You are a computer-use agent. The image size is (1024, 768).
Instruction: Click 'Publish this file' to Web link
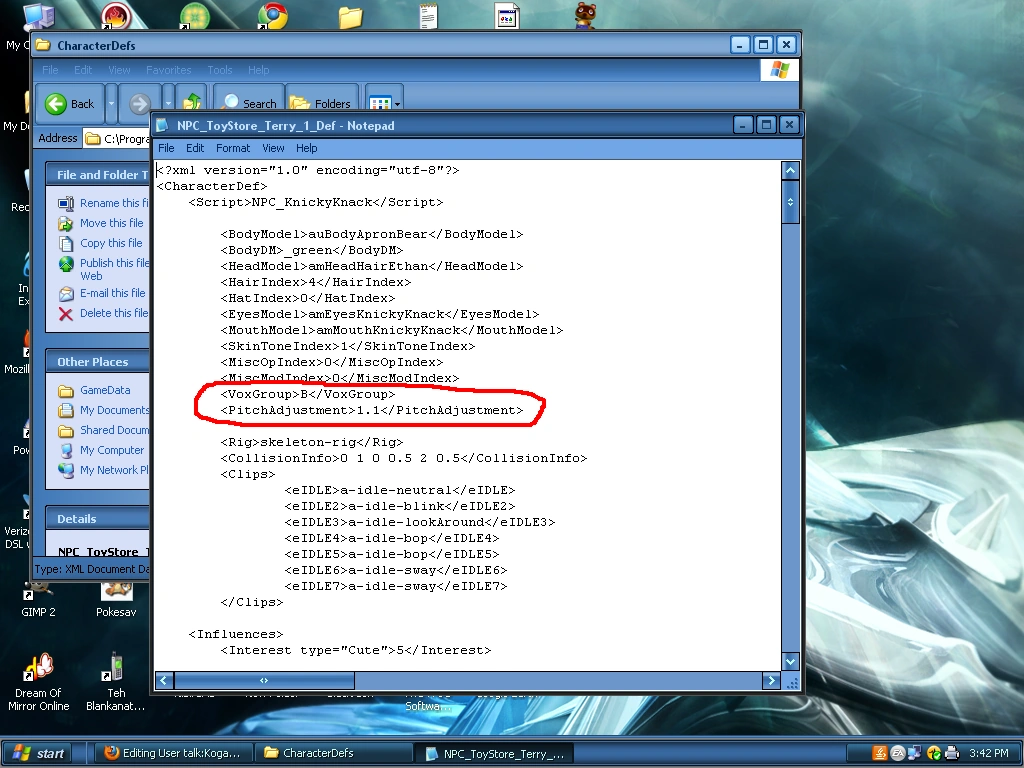click(x=114, y=269)
